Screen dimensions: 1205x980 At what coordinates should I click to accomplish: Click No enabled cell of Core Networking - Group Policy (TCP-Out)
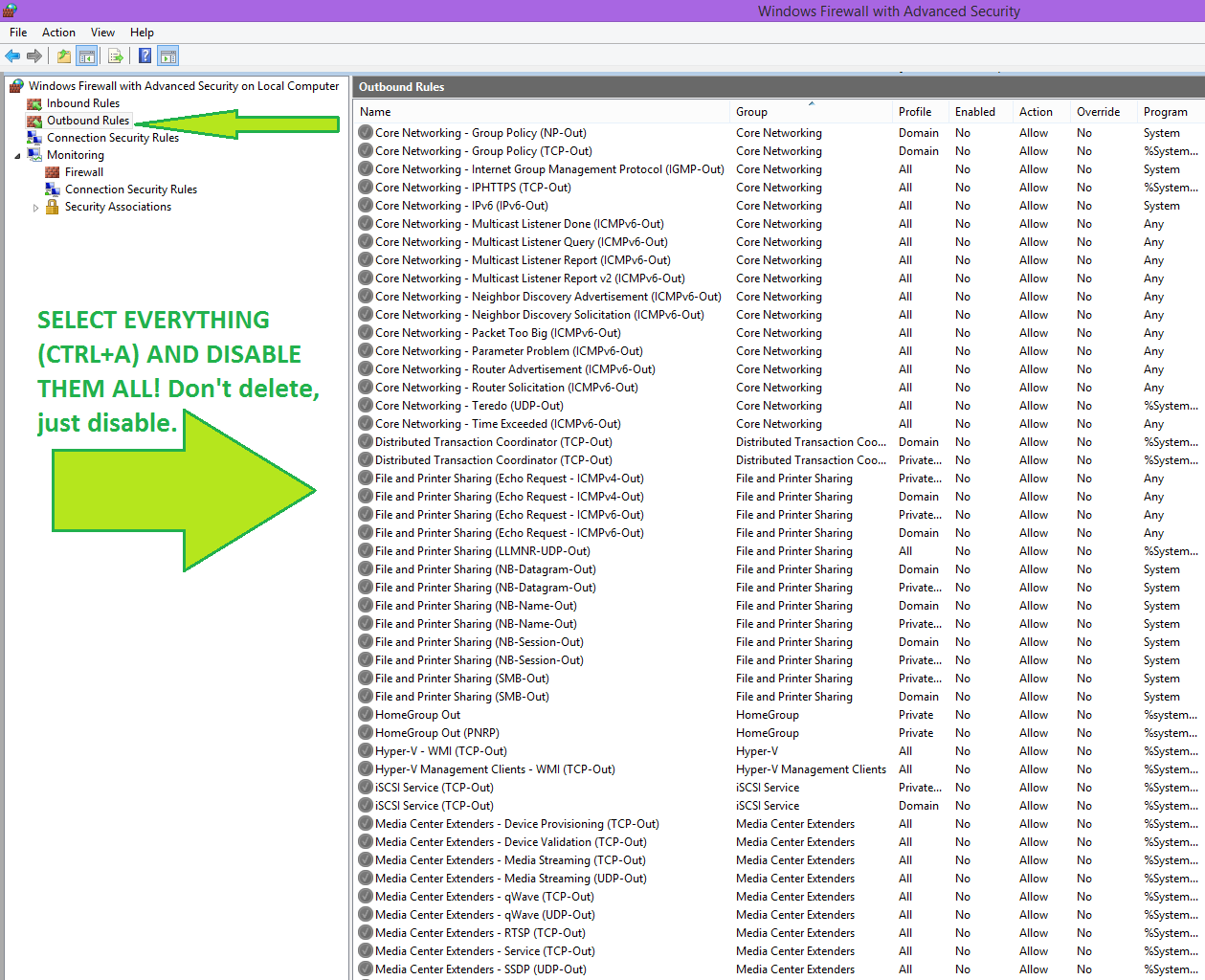[x=963, y=151]
